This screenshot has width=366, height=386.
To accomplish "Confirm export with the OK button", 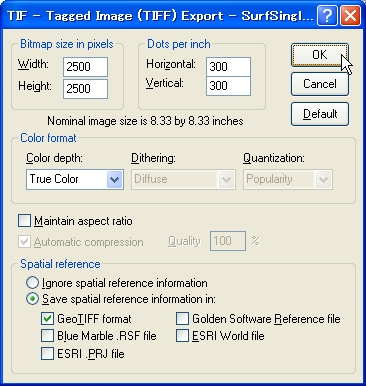I will point(320,55).
